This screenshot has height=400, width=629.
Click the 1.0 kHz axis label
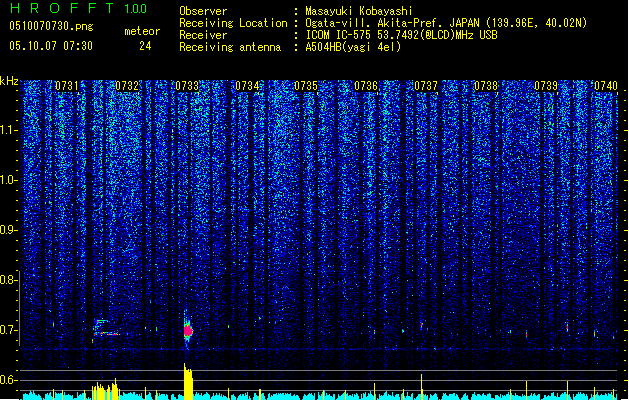click(9, 180)
